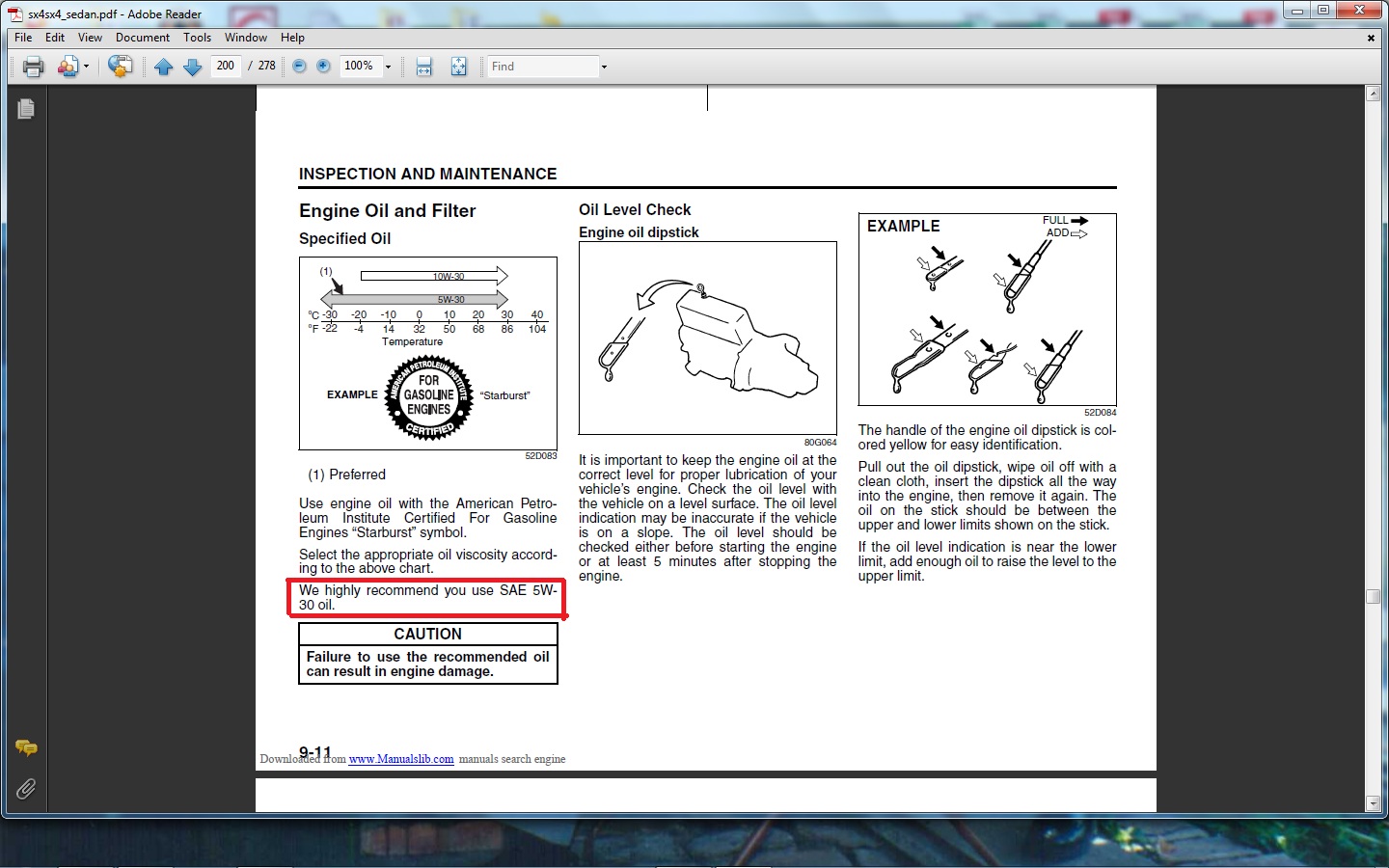This screenshot has width=1389, height=868.
Task: Open the Edit menu
Action: (x=55, y=38)
